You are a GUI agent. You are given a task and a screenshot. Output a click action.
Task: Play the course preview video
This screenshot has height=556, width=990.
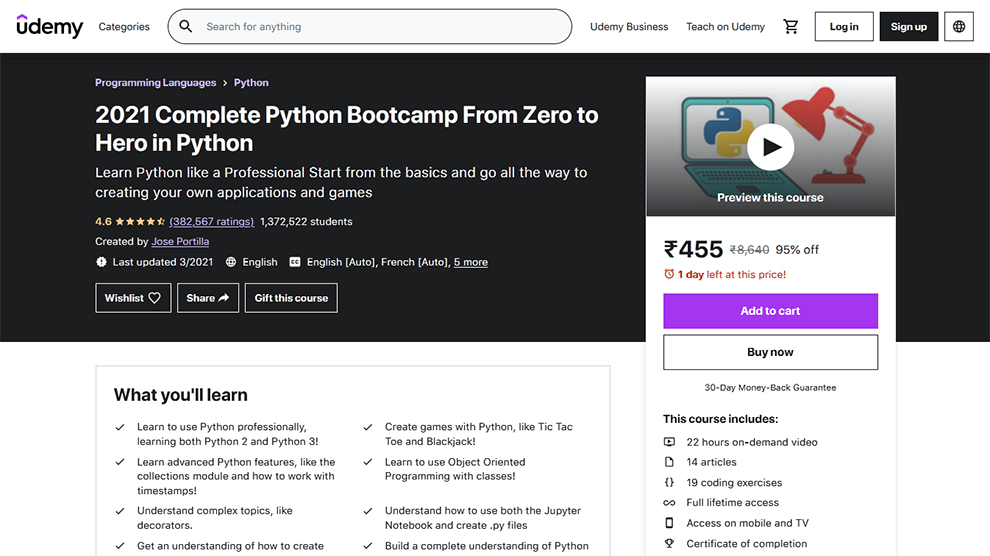pos(770,147)
